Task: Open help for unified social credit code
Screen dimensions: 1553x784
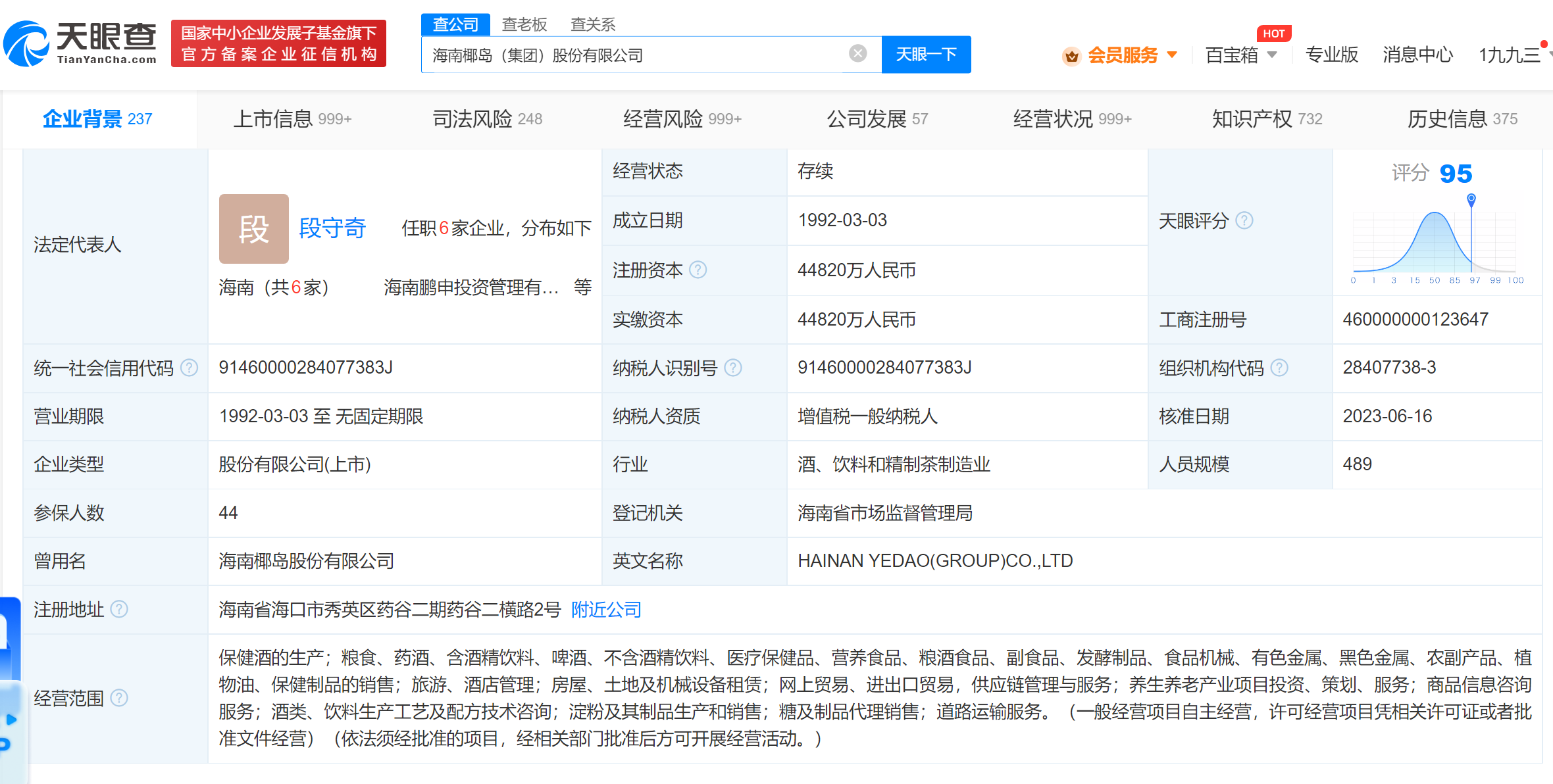Action: point(190,368)
